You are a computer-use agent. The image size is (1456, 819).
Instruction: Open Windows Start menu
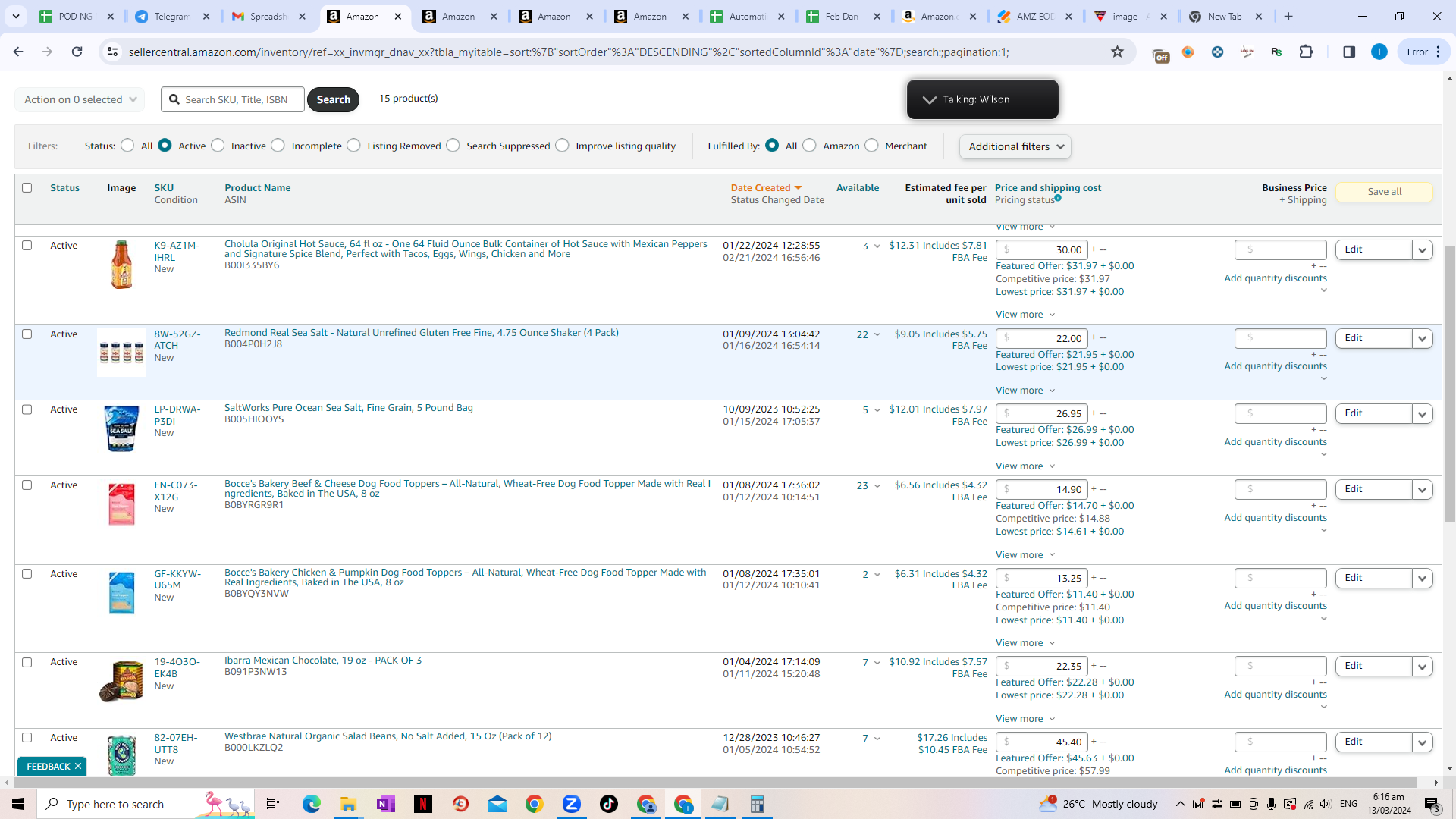[18, 804]
